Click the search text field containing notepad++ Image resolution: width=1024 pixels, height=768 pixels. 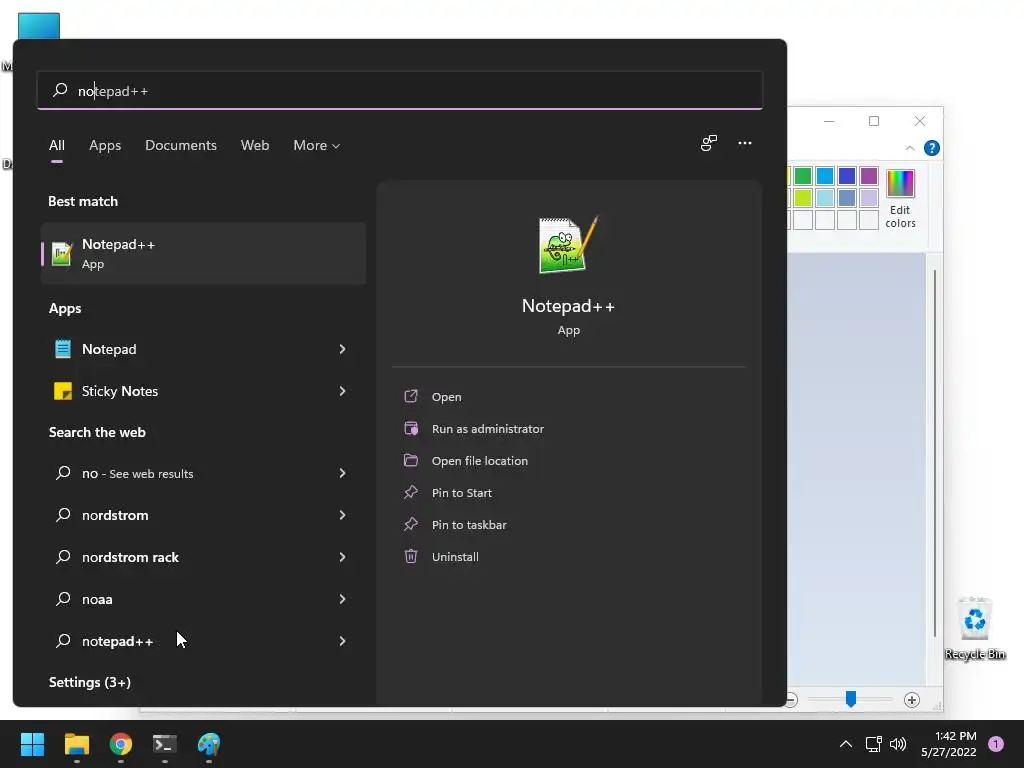pos(400,90)
